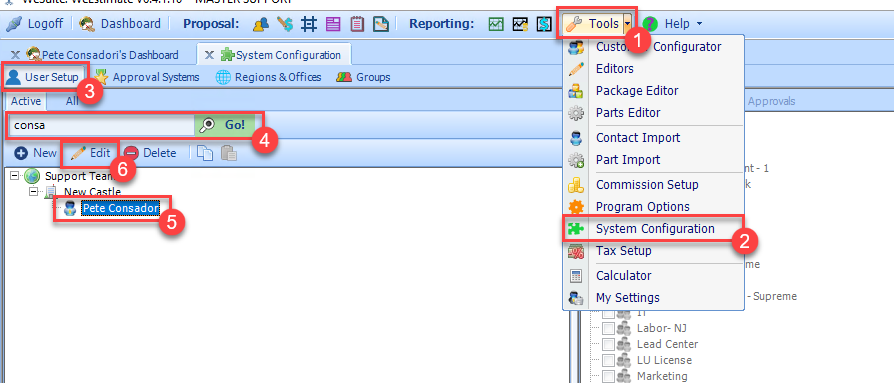The height and width of the screenshot is (383, 894).
Task: Select the System Configuration tab
Action: 281,55
